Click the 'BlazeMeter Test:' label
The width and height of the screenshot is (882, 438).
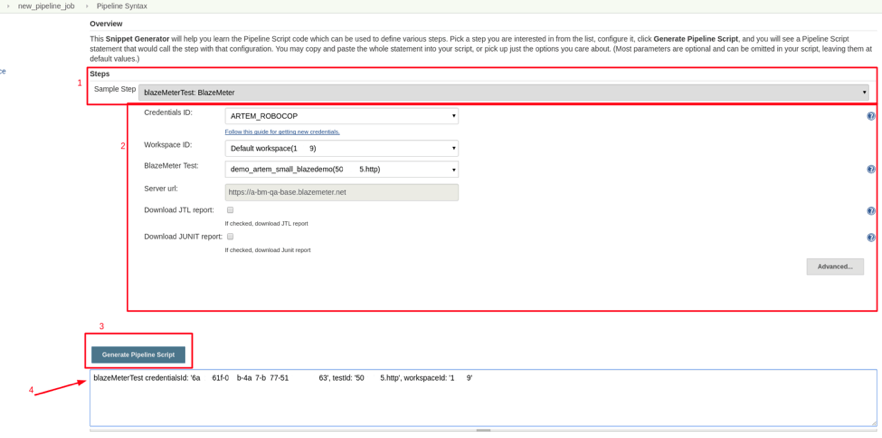(x=172, y=165)
